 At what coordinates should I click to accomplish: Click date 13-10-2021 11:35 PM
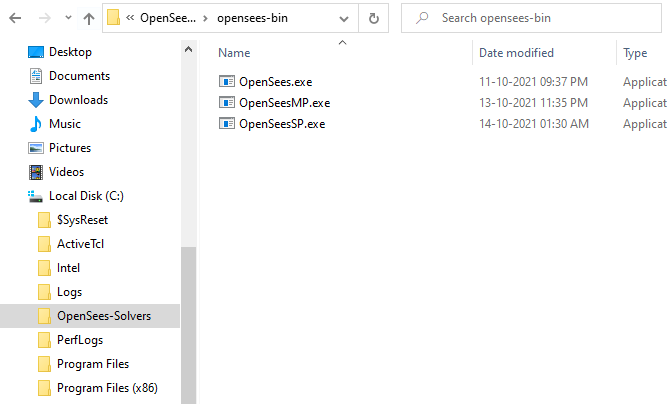(x=533, y=103)
